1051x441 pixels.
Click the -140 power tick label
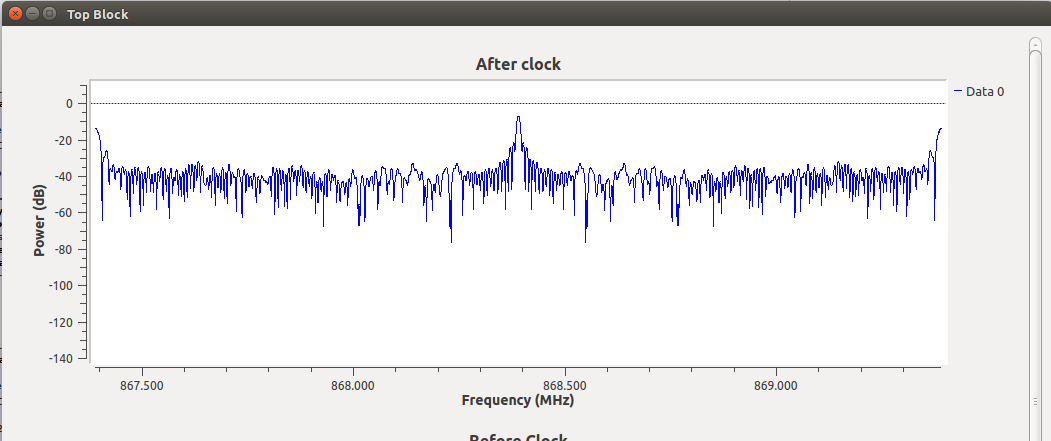coord(60,359)
